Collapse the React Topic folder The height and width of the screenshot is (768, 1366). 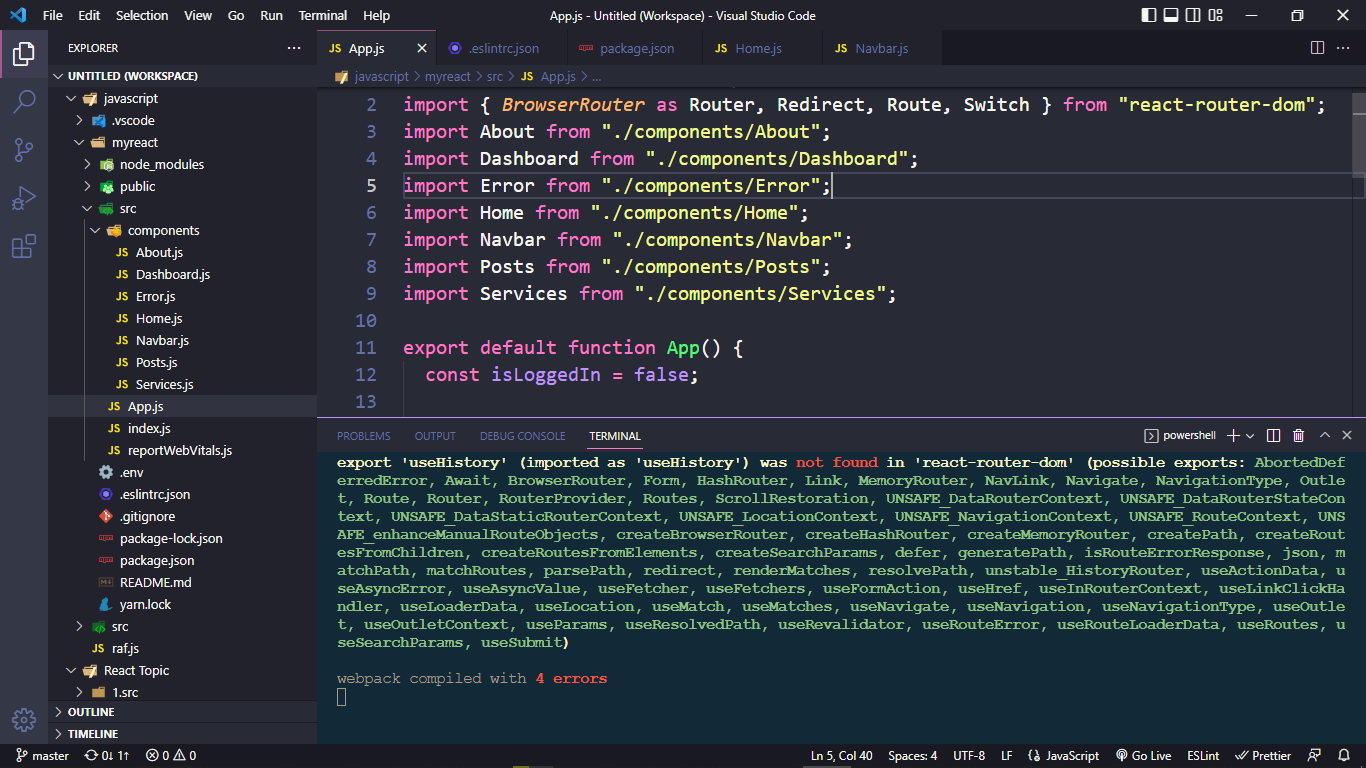coord(182,670)
